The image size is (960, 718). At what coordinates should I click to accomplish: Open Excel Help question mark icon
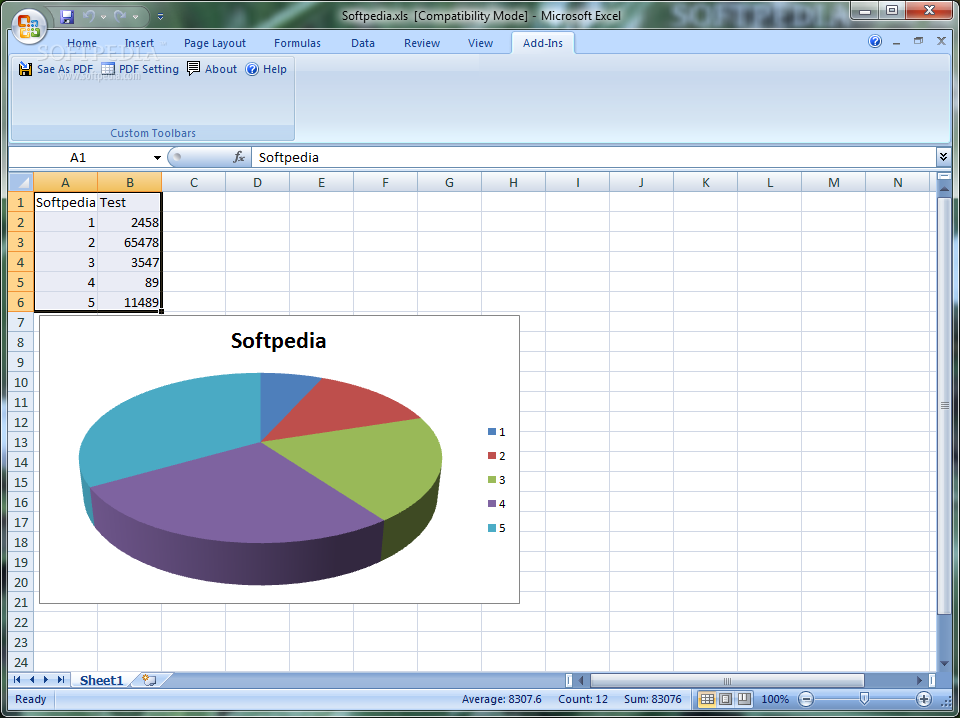[875, 42]
